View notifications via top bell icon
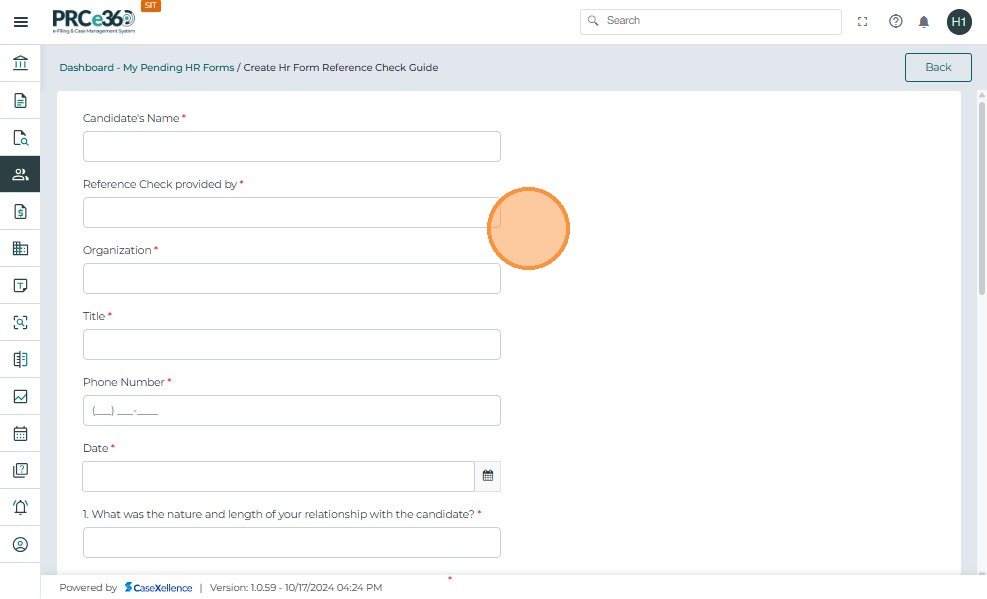 point(924,22)
